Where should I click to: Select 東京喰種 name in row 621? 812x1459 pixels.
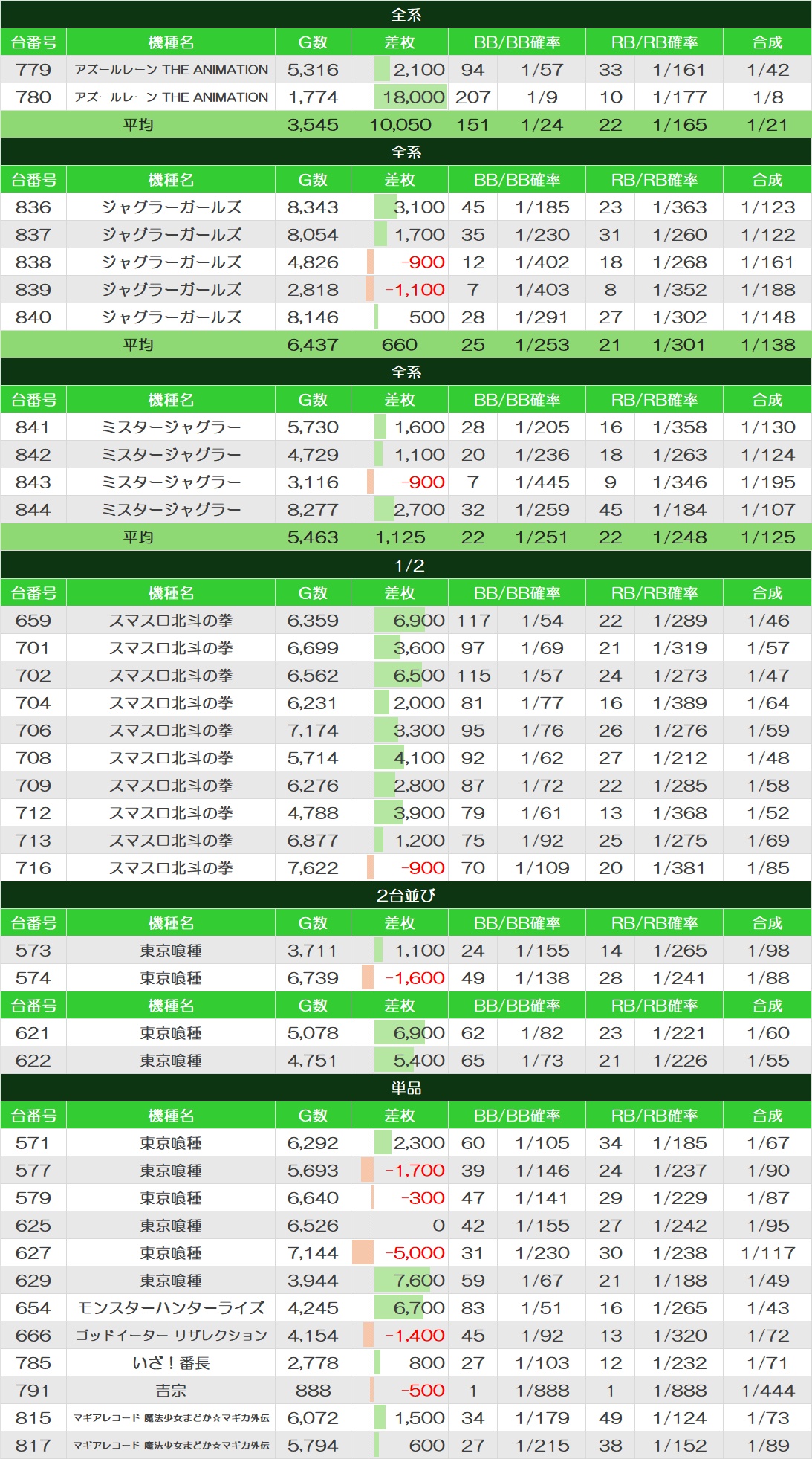[x=172, y=1033]
